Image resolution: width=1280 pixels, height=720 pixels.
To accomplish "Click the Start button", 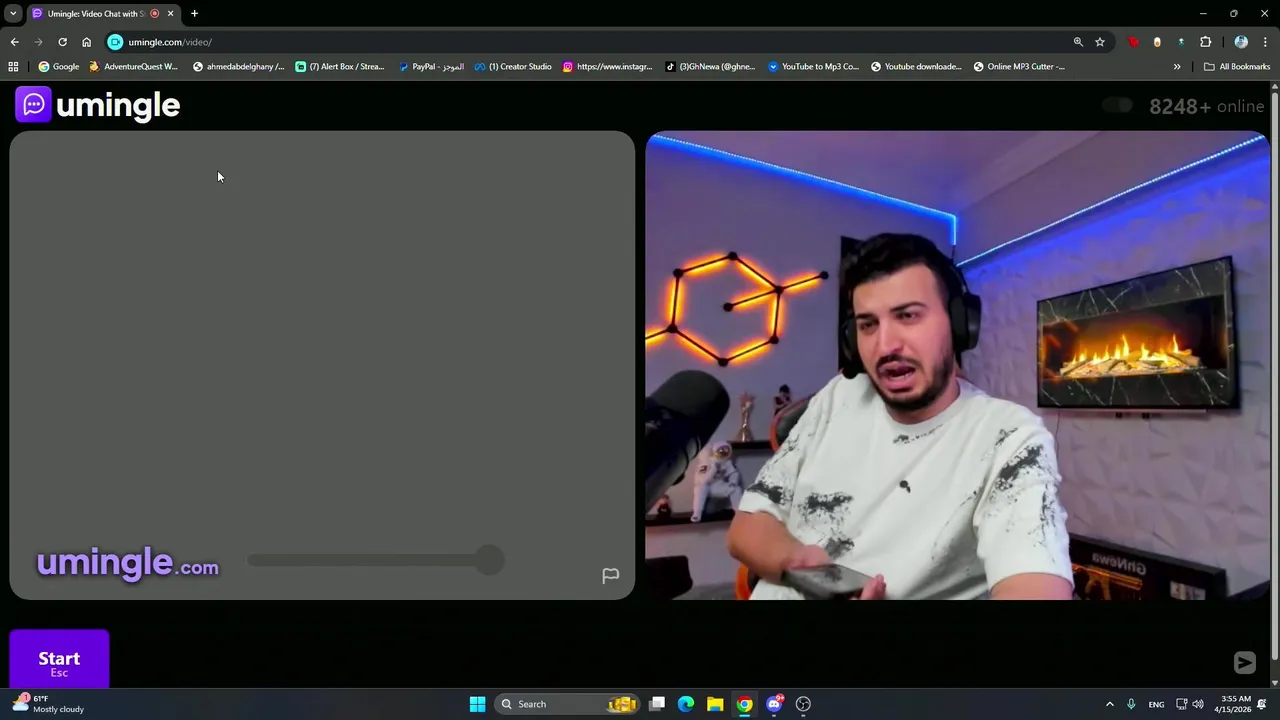I will click(x=59, y=660).
